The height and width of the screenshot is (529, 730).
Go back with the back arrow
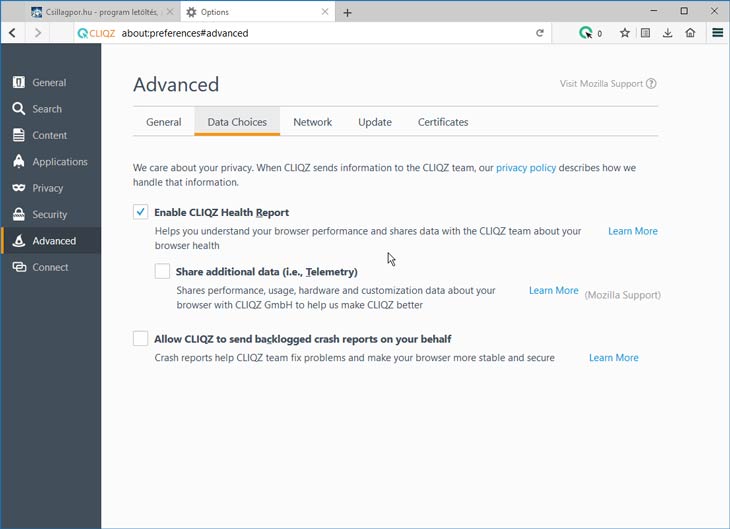(x=13, y=33)
